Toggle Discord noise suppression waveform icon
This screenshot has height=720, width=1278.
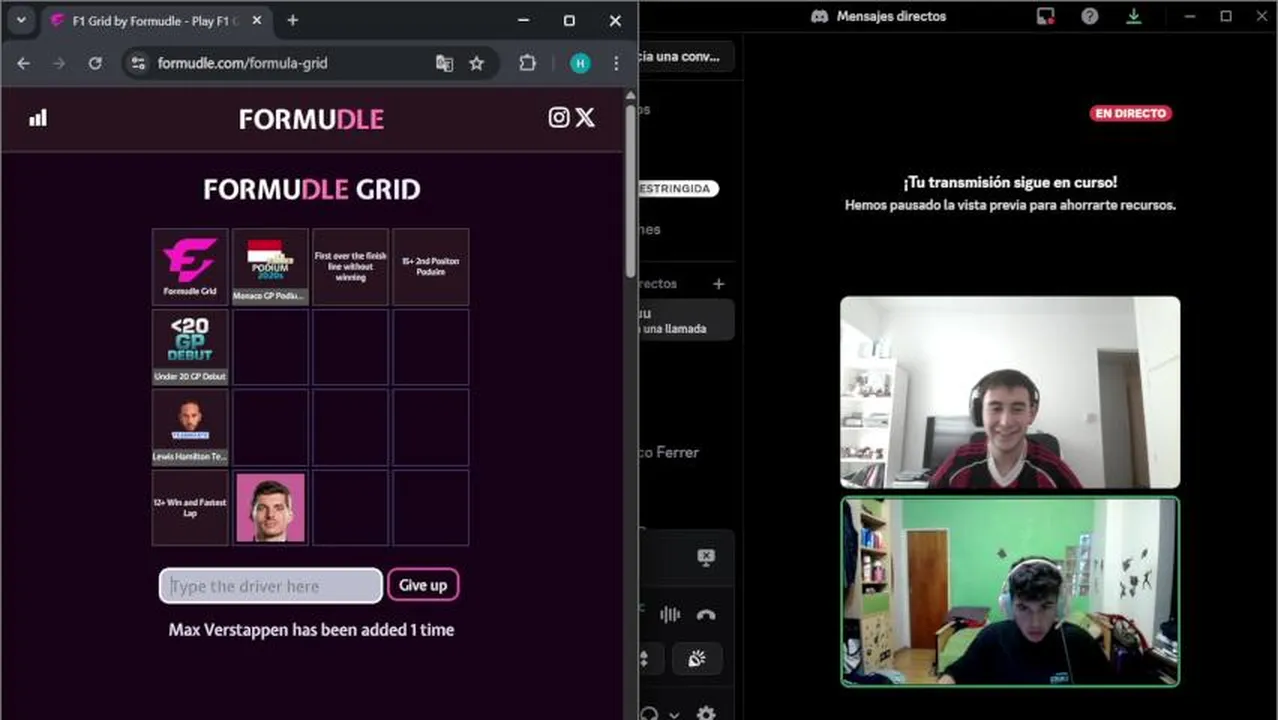[670, 615]
